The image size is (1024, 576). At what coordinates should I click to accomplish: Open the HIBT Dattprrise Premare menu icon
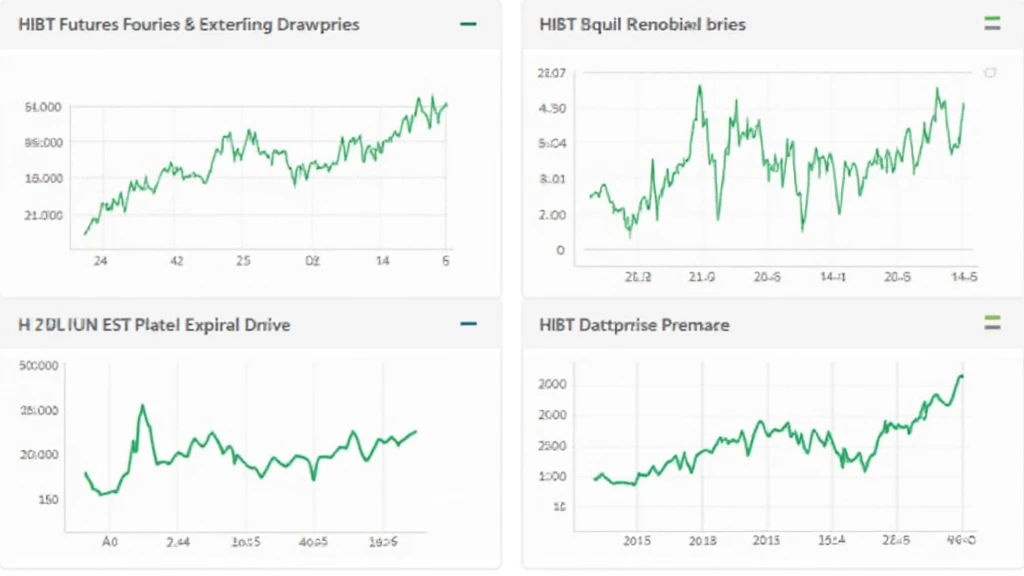[x=991, y=322]
